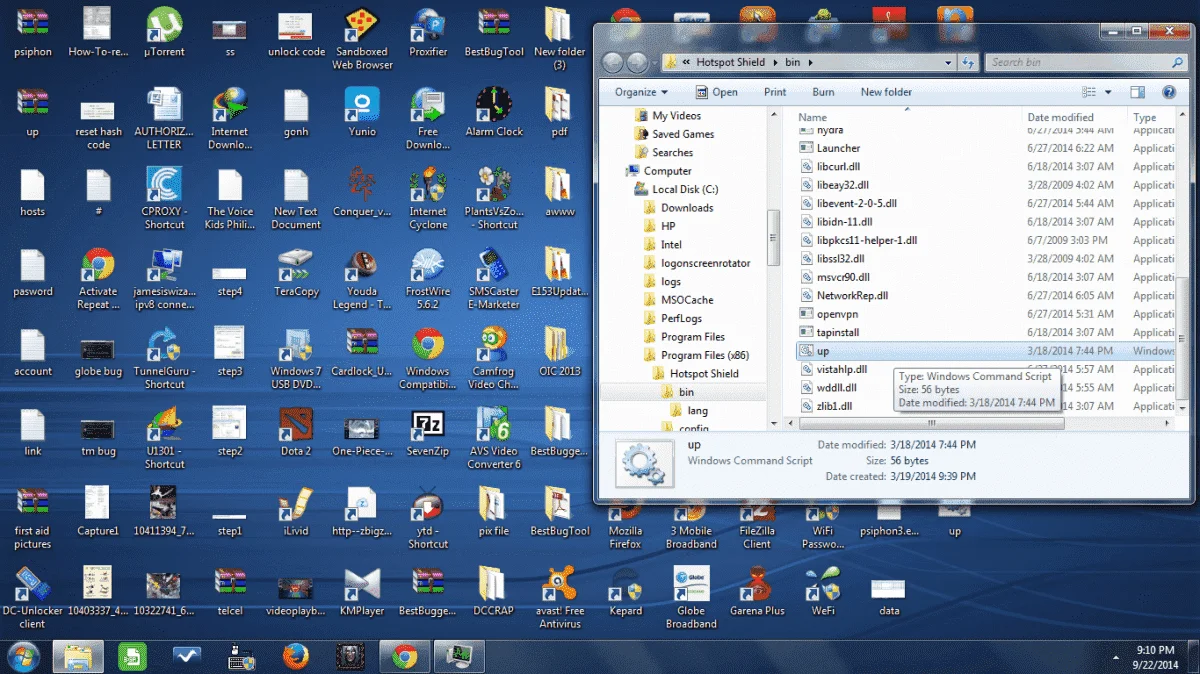This screenshot has height=674, width=1200.
Task: Open the Organize dropdown menu
Action: pyautogui.click(x=641, y=92)
